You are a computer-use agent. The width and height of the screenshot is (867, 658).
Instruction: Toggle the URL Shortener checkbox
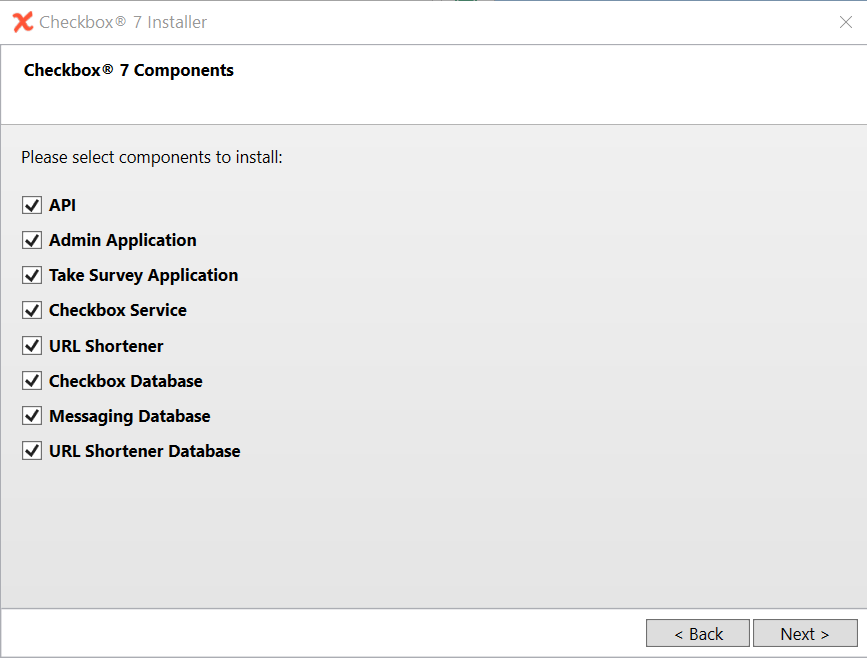pyautogui.click(x=31, y=346)
